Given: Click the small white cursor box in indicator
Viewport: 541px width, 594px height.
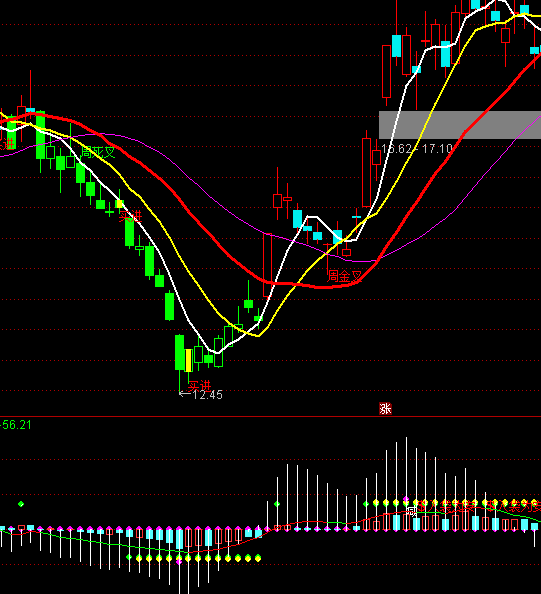Looking at the screenshot, I should pyautogui.click(x=412, y=511).
